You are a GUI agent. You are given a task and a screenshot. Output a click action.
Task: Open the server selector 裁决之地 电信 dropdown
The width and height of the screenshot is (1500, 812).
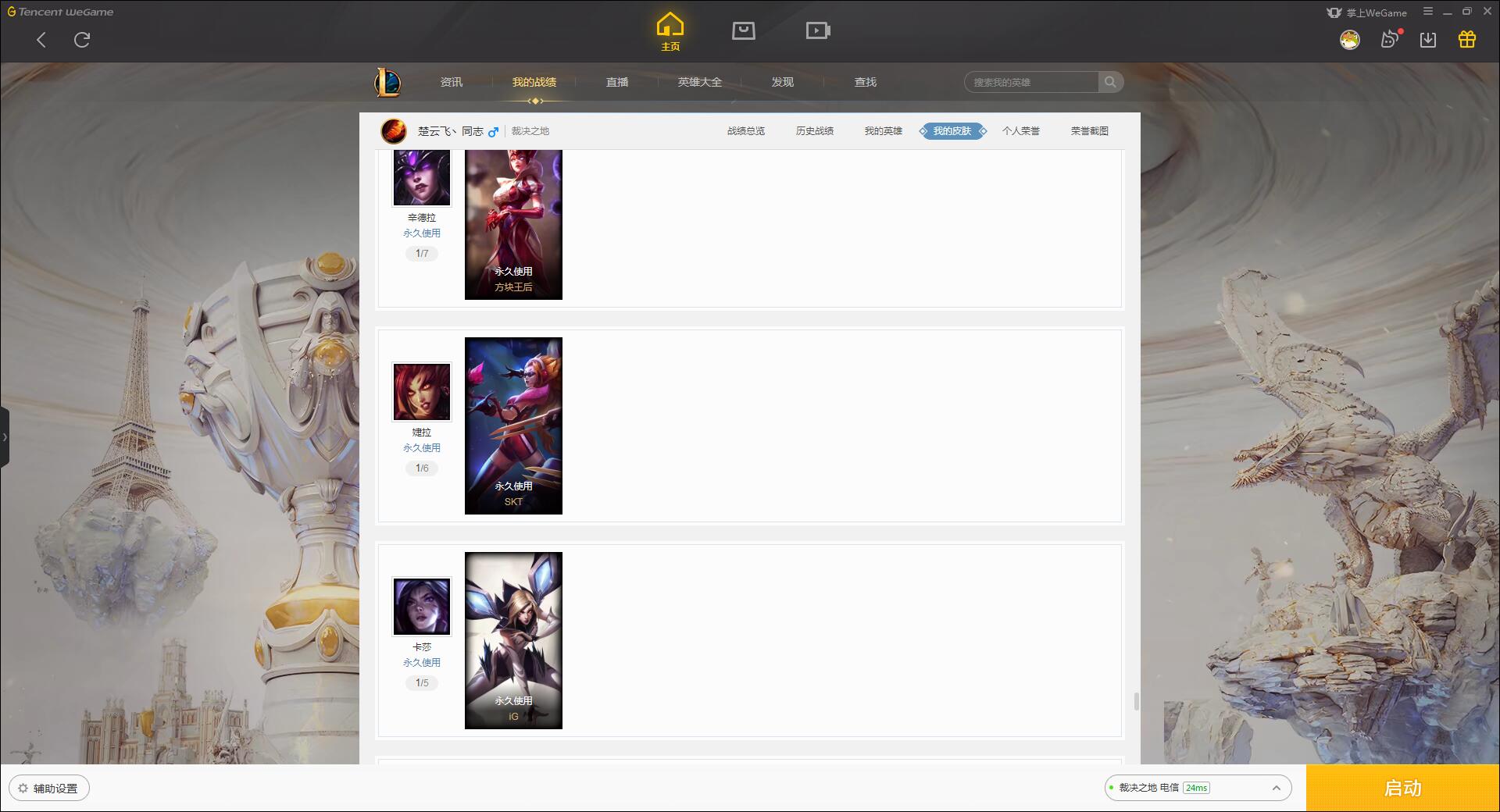pos(1198,788)
